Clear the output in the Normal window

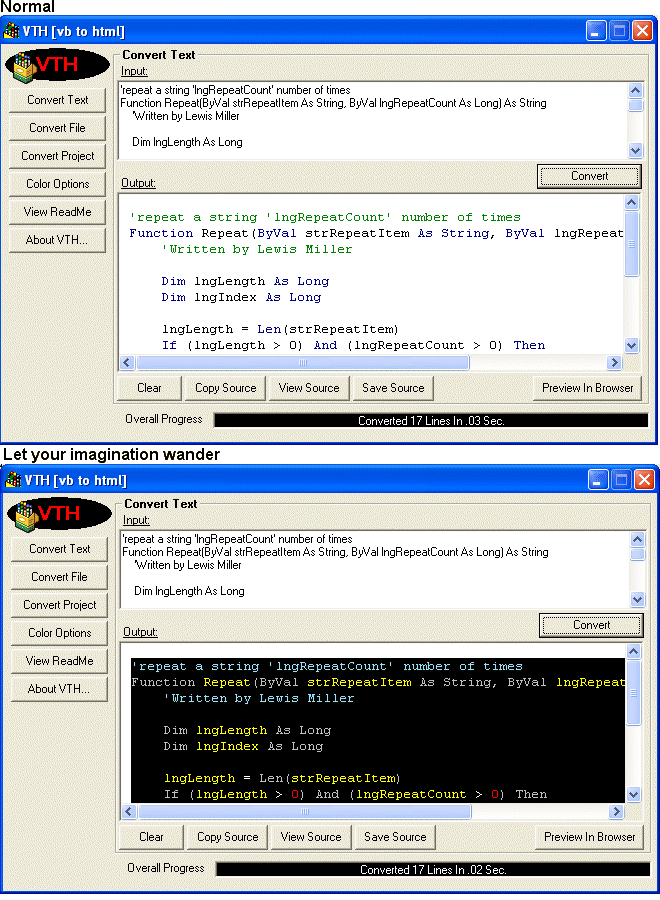pos(149,388)
